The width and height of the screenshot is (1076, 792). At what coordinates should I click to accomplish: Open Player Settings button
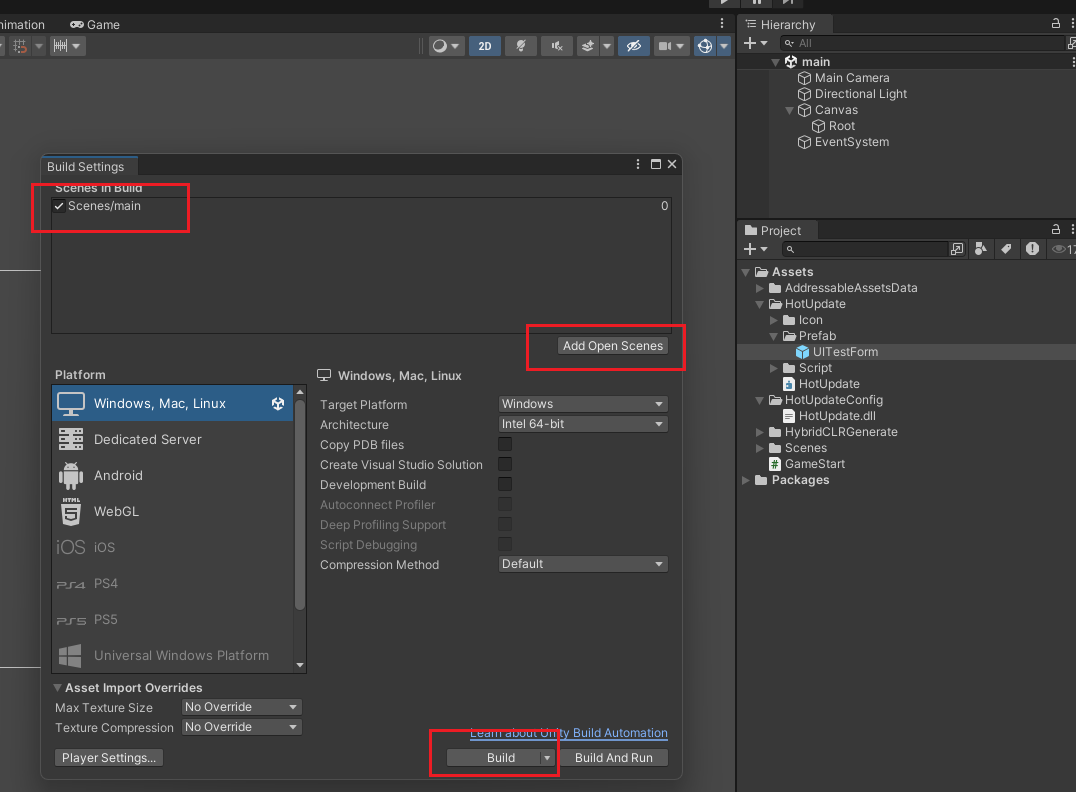pyautogui.click(x=108, y=758)
